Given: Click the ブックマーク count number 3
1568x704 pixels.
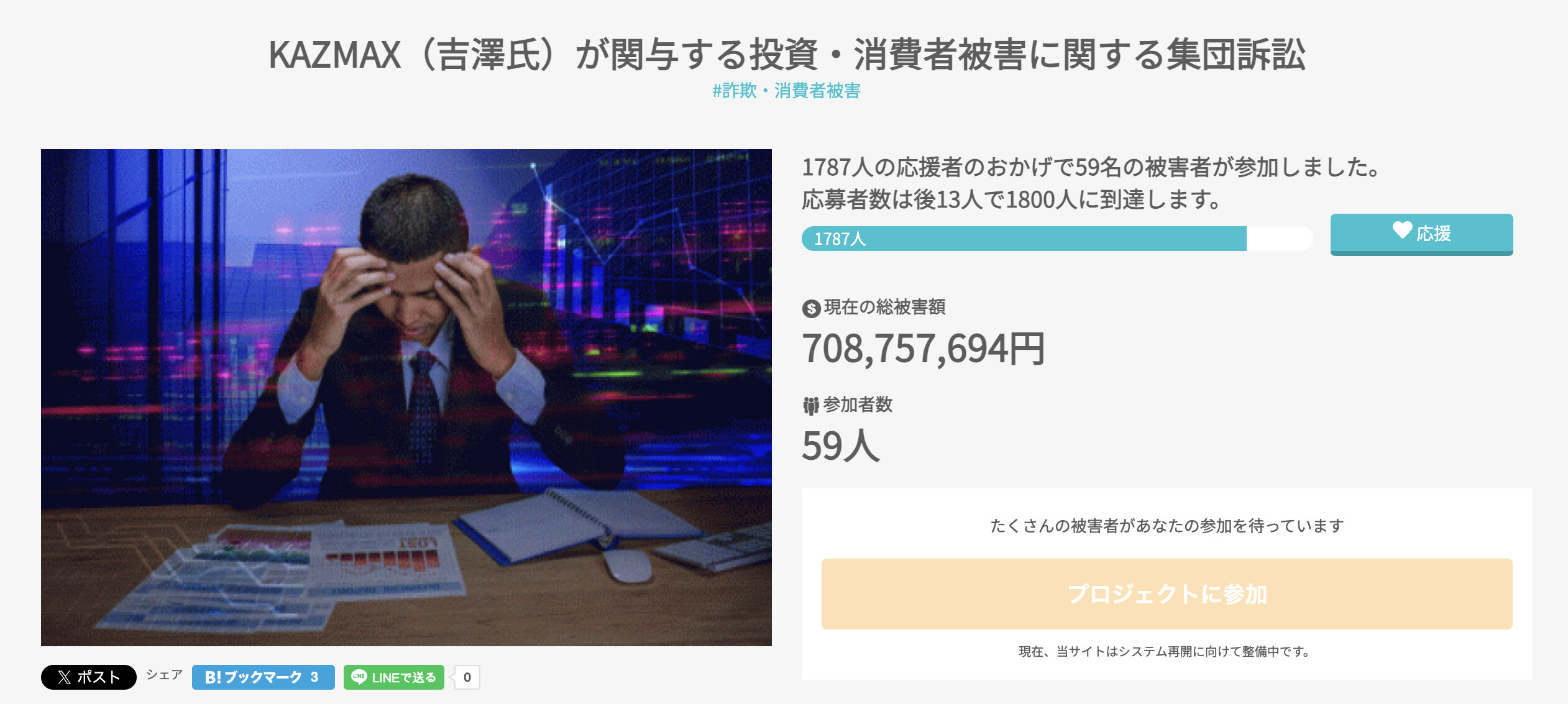Looking at the screenshot, I should pos(314,677).
